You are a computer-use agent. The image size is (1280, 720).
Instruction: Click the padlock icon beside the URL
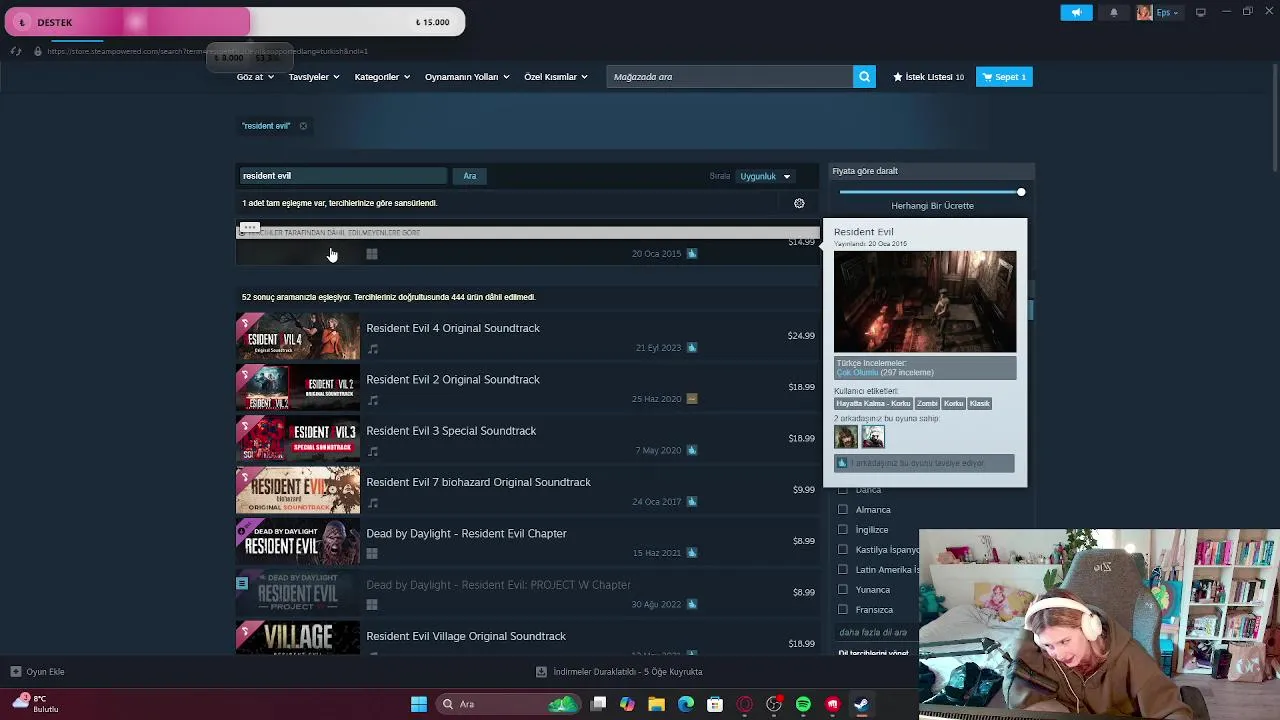38,51
